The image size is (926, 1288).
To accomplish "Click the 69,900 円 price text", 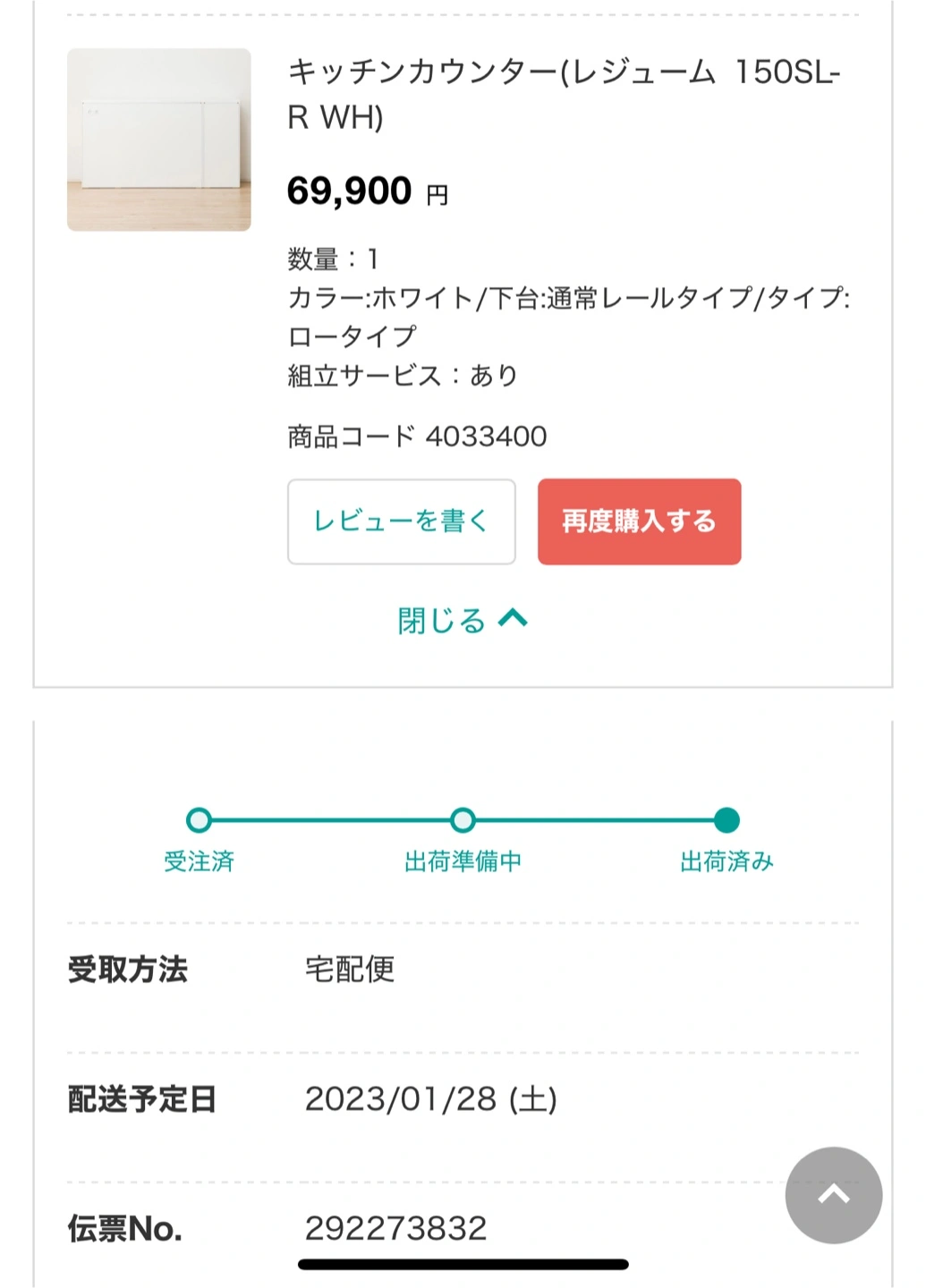I will pos(368,191).
